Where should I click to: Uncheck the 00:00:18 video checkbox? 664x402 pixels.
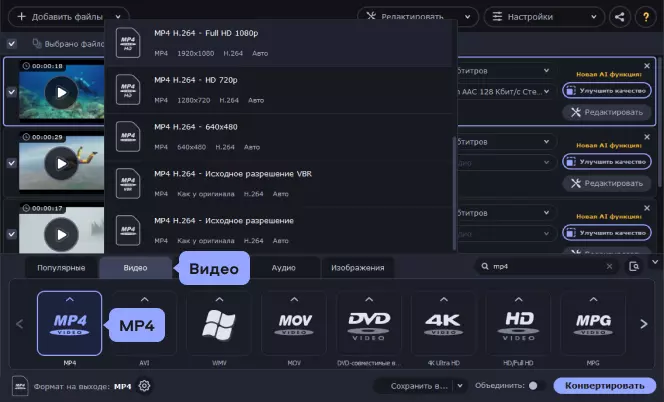click(x=12, y=92)
